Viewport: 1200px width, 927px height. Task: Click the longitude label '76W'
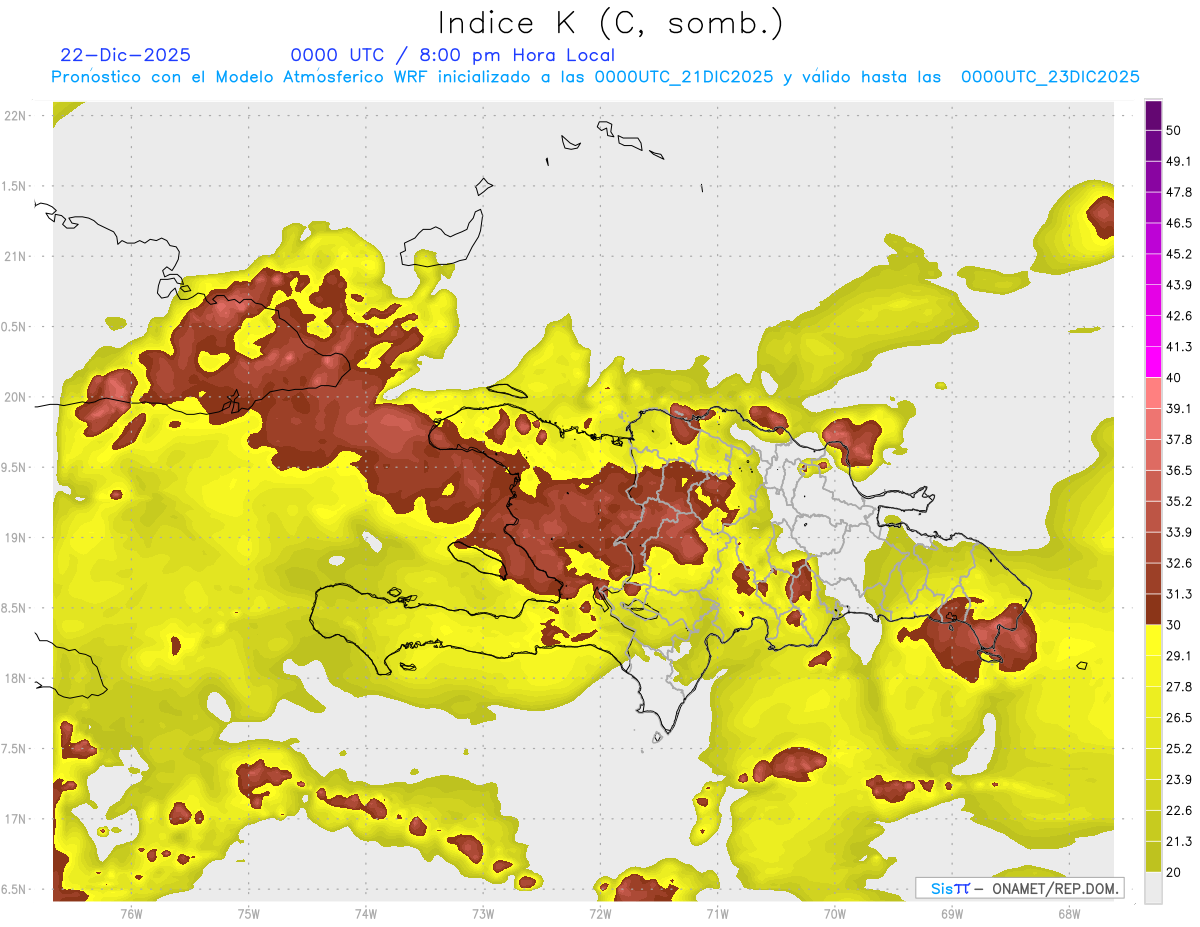131,914
